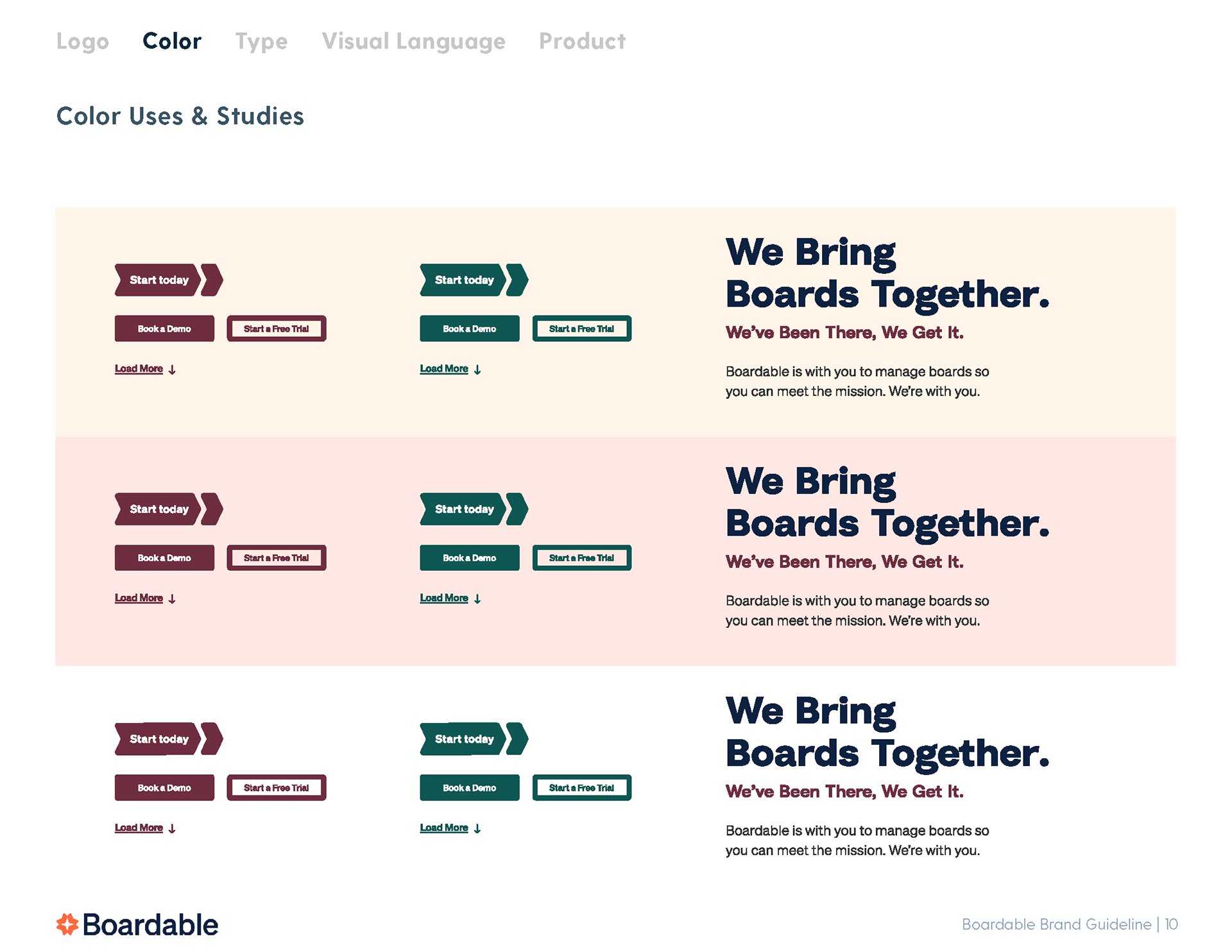Click maroon Start a Free Trial on white section
Viewport: 1232px width, 952px height.
(x=277, y=788)
